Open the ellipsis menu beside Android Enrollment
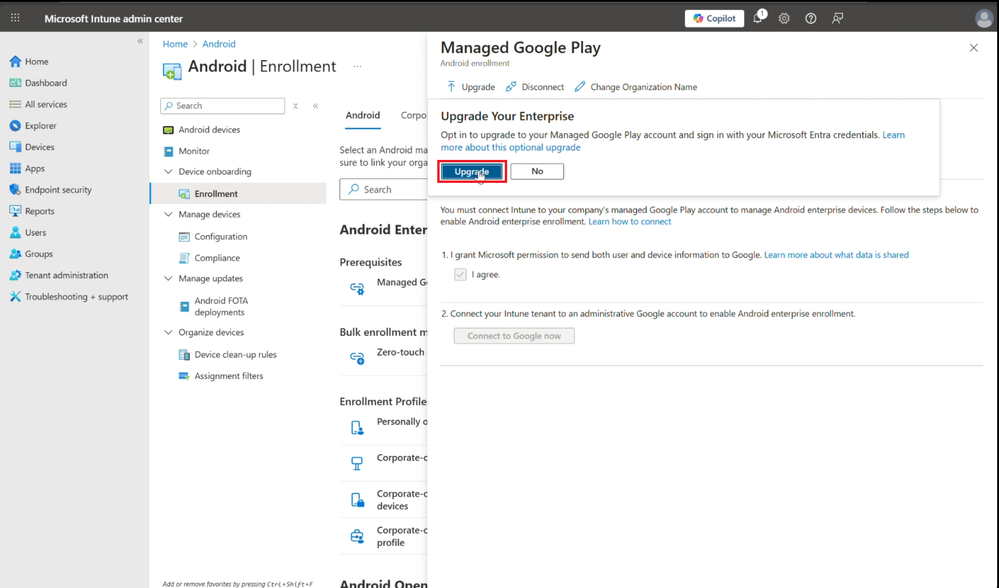The height and width of the screenshot is (588, 999). pyautogui.click(x=357, y=66)
